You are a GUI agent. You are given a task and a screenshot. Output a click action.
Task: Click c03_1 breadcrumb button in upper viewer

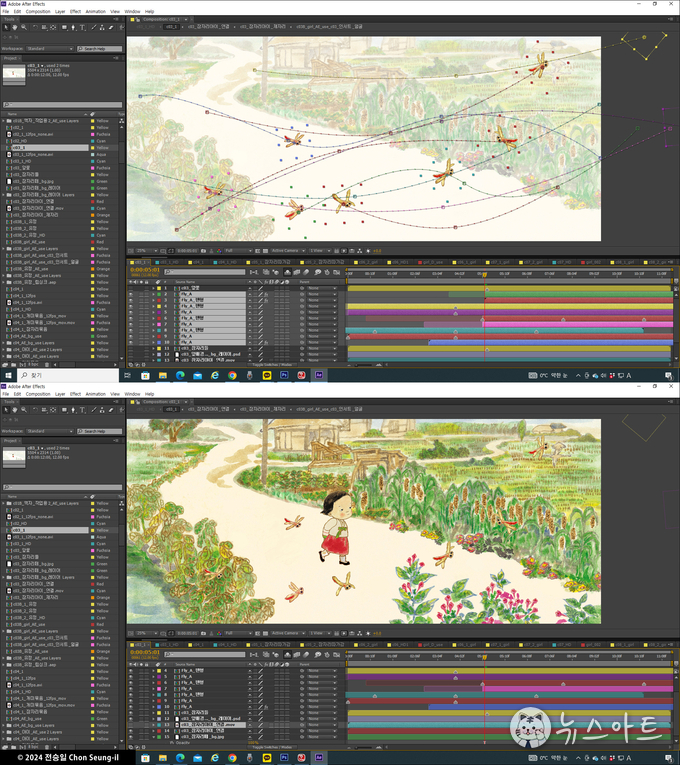tap(171, 26)
